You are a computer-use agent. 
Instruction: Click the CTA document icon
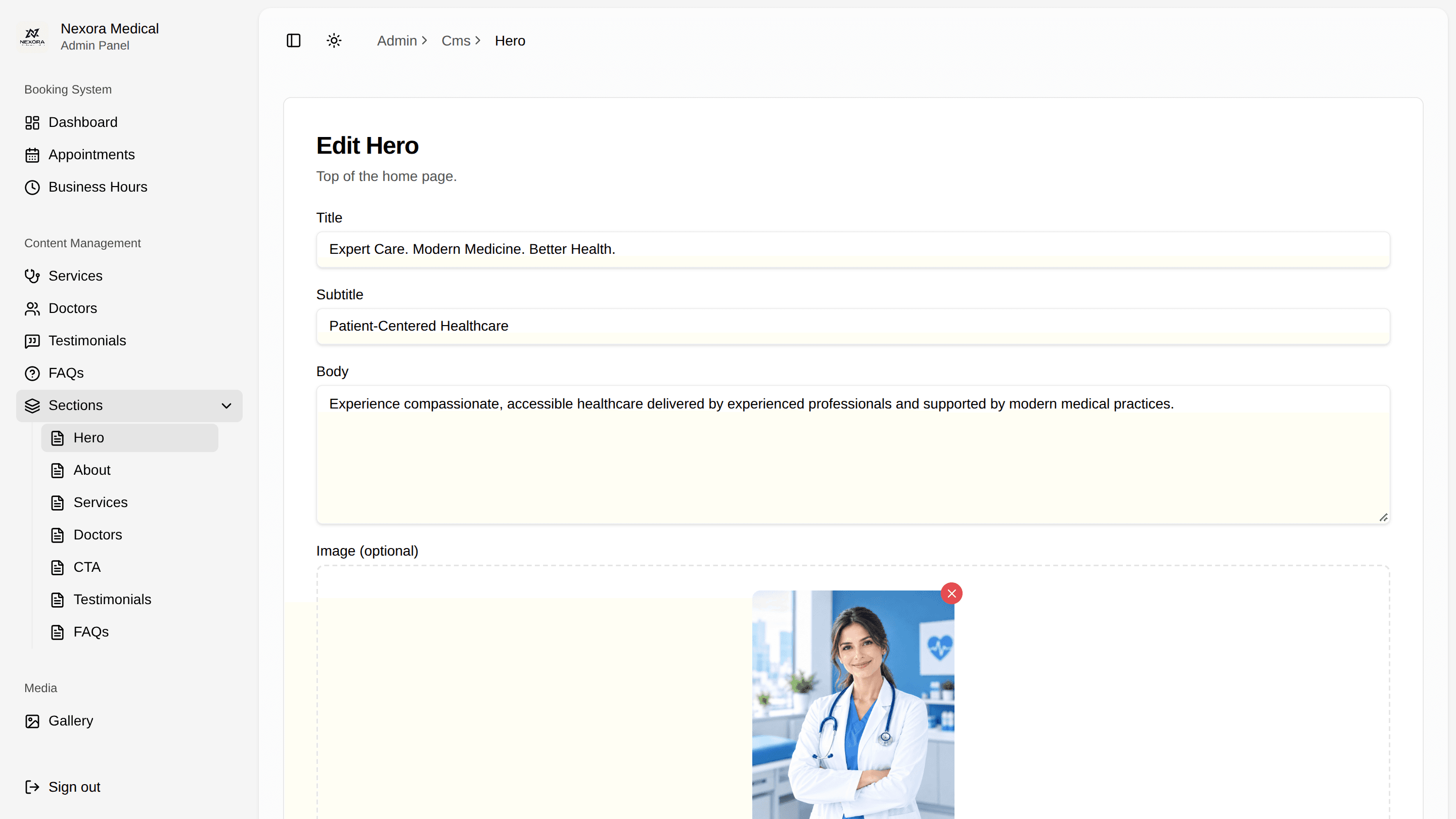(x=58, y=567)
